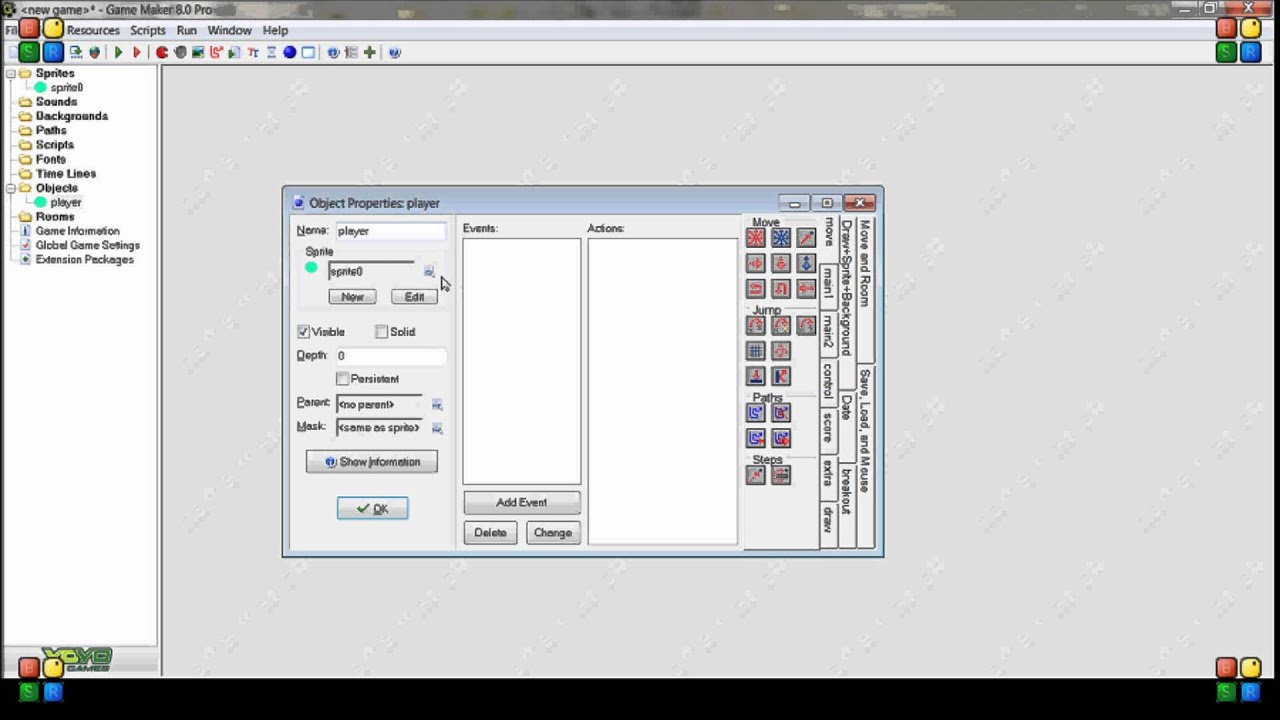
Task: Open the Scripts menu
Action: 148,30
